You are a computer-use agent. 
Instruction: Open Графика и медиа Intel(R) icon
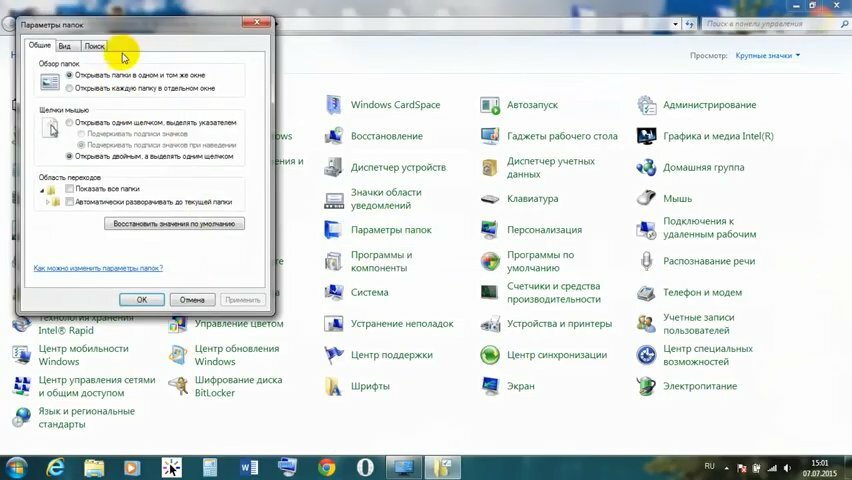pyautogui.click(x=646, y=136)
